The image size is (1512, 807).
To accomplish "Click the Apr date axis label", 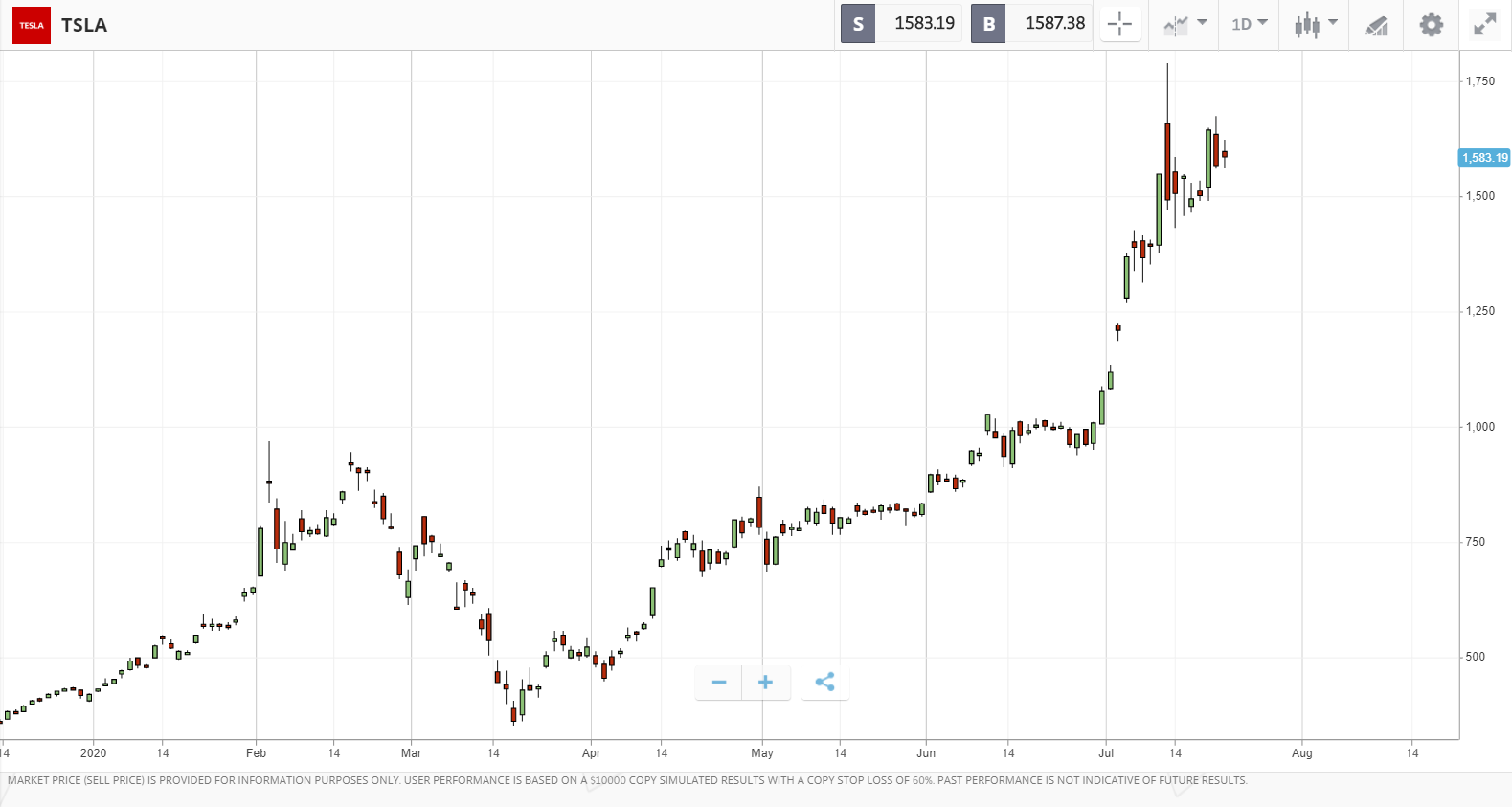I will [x=591, y=753].
